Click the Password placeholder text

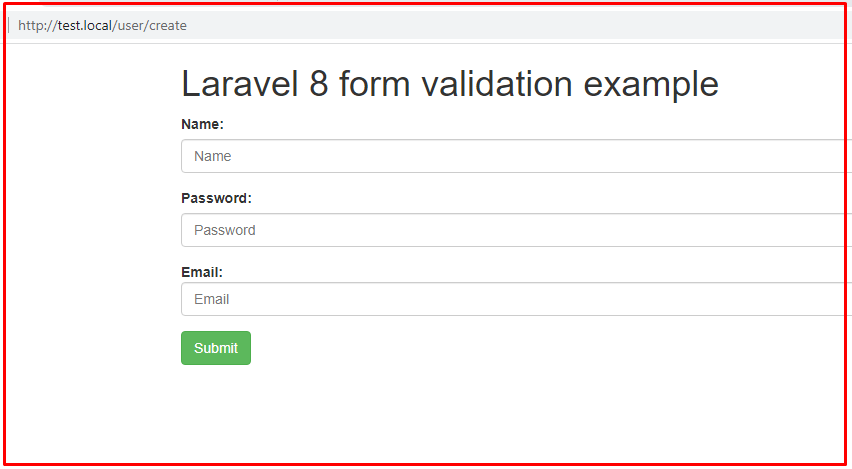click(225, 230)
